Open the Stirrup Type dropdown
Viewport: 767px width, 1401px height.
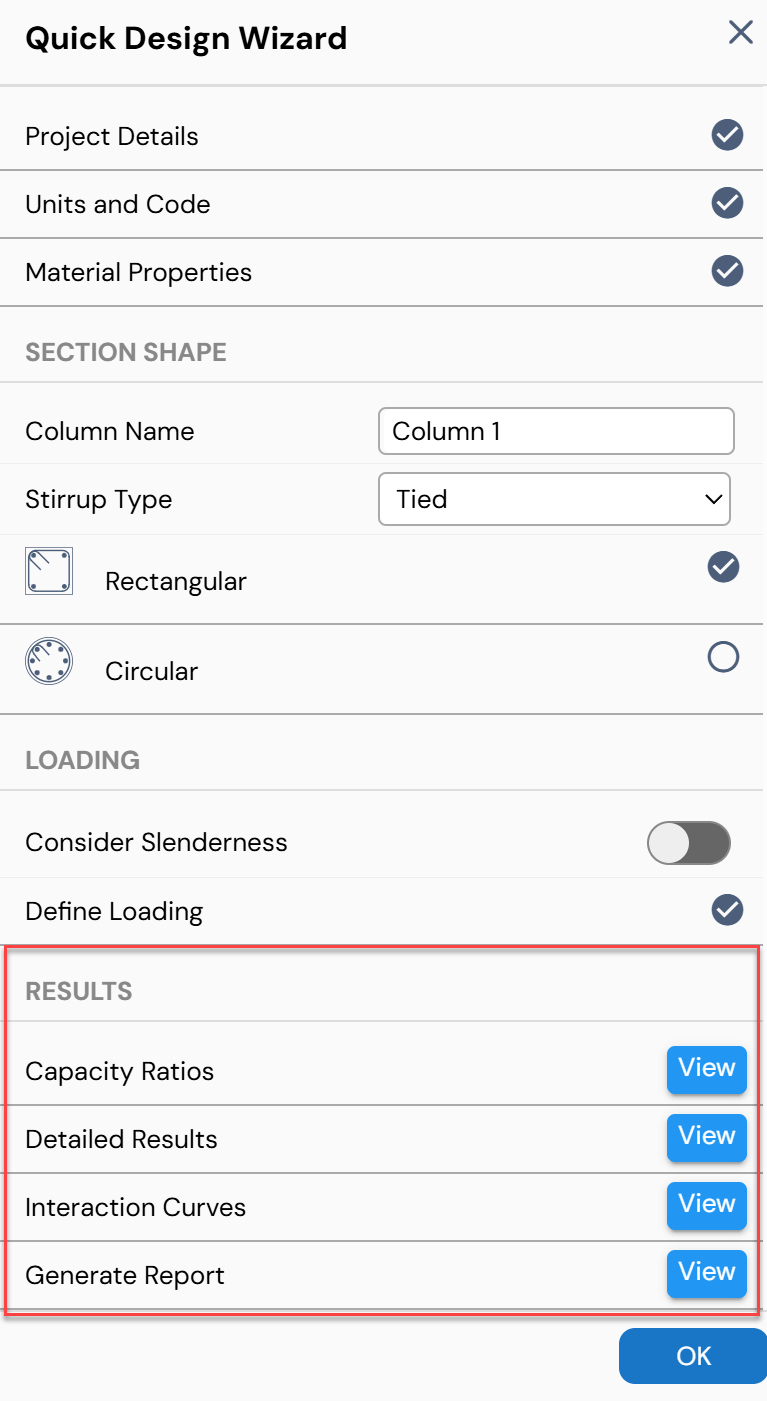click(554, 499)
